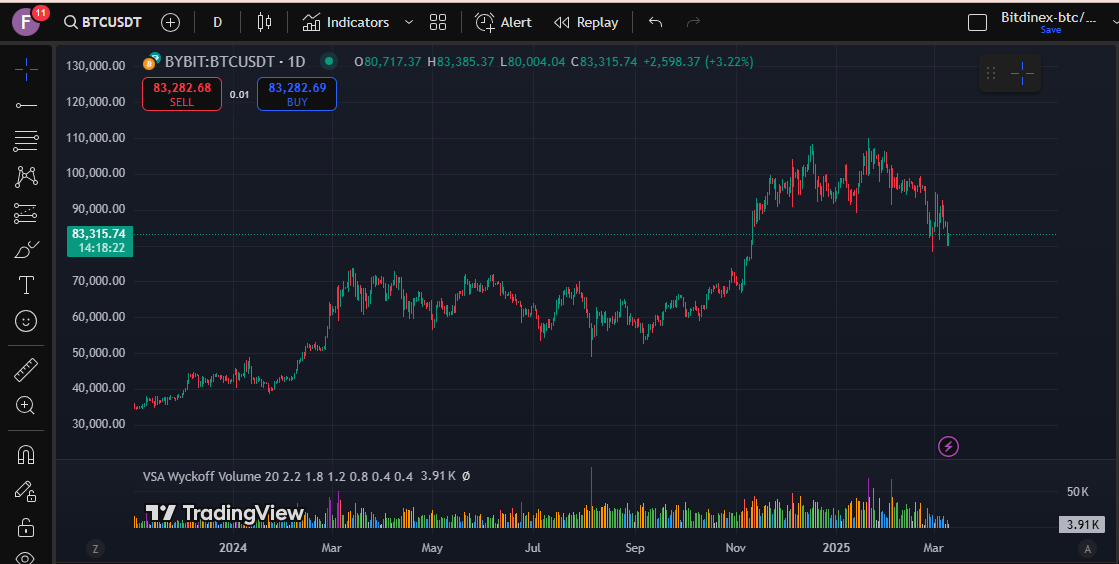Select the brush drawing tool

pos(26,249)
